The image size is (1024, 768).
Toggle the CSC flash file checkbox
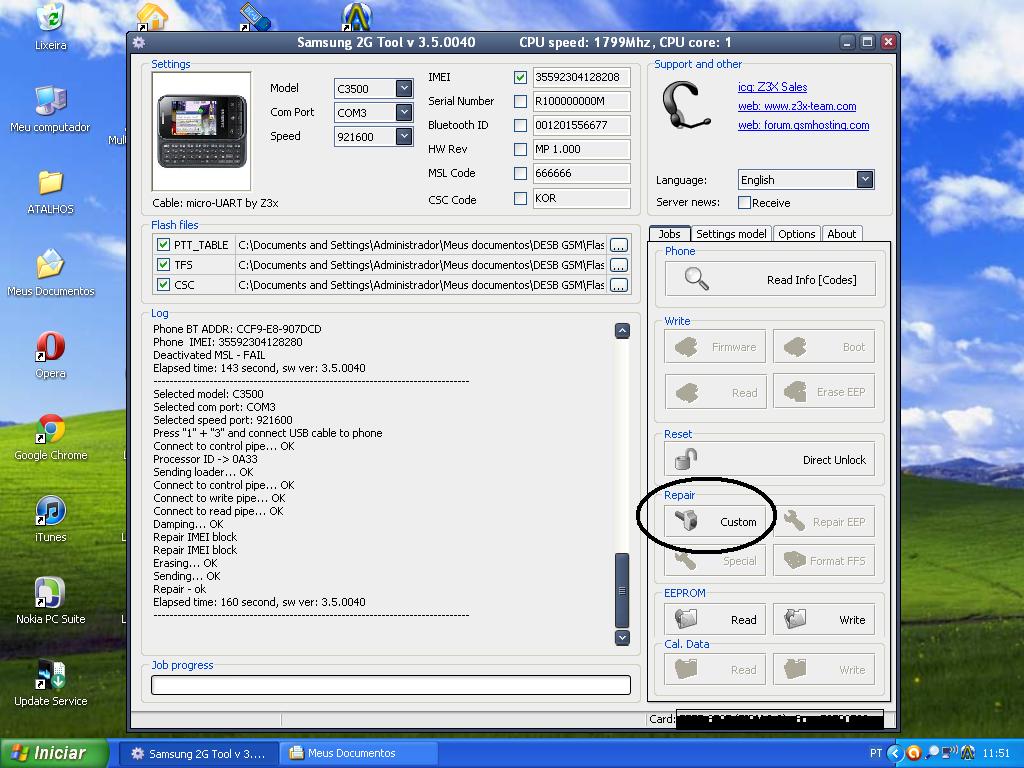[163, 285]
